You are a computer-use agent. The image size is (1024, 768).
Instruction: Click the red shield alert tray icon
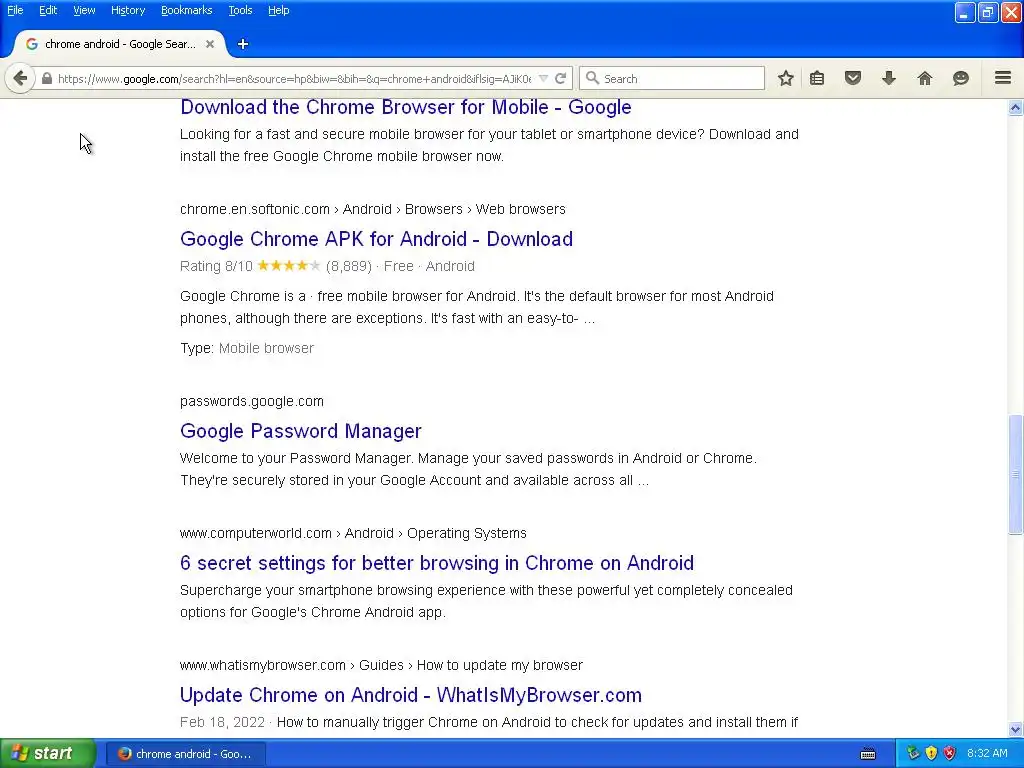(950, 754)
